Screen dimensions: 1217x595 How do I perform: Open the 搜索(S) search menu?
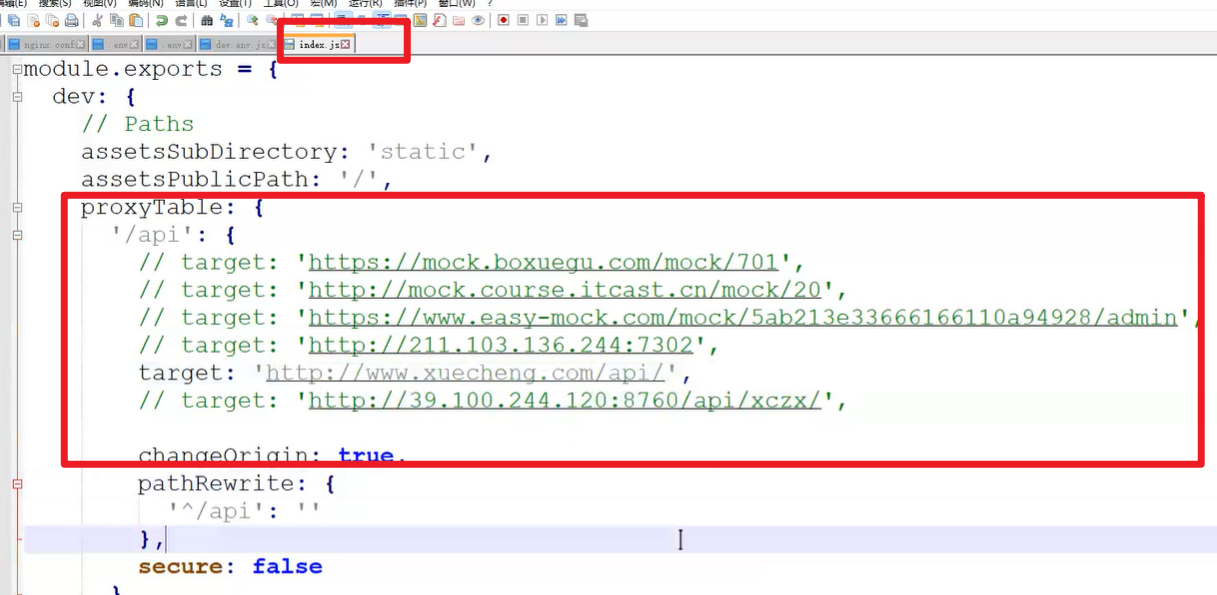pos(56,4)
